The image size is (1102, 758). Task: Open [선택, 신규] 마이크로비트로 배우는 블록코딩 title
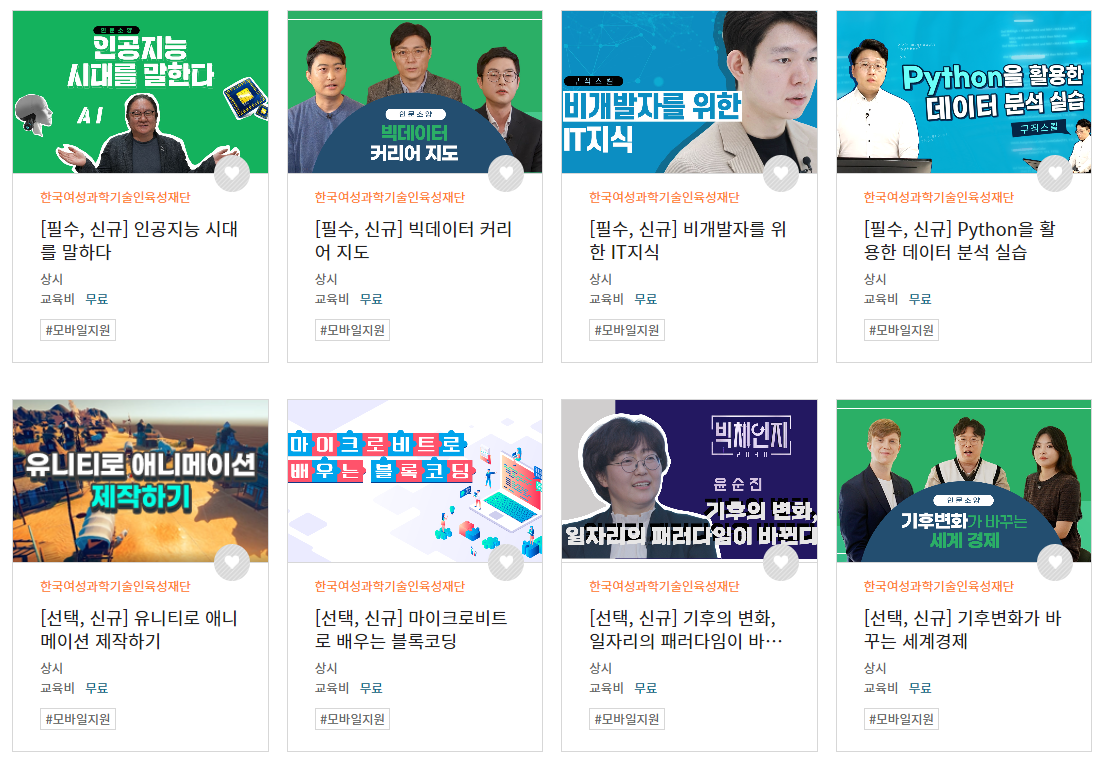[x=411, y=629]
